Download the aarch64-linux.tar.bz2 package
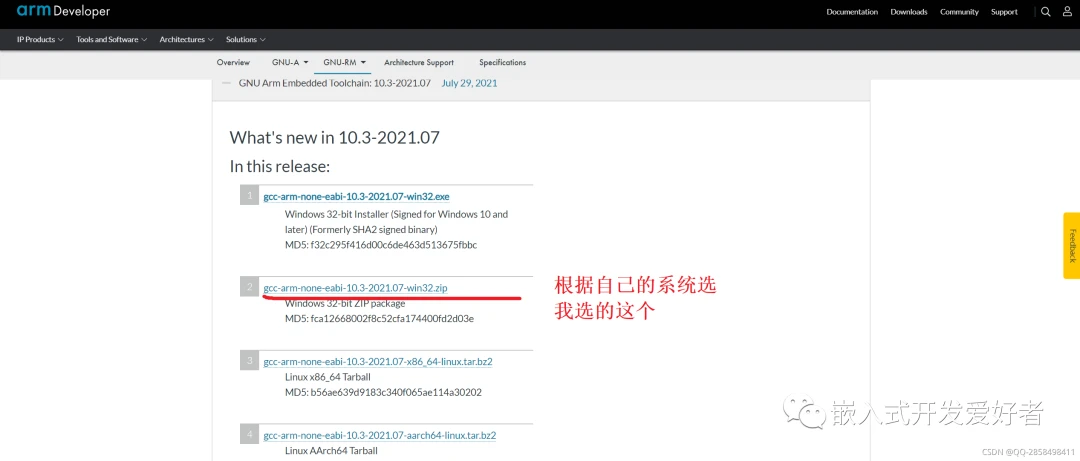 [x=380, y=436]
